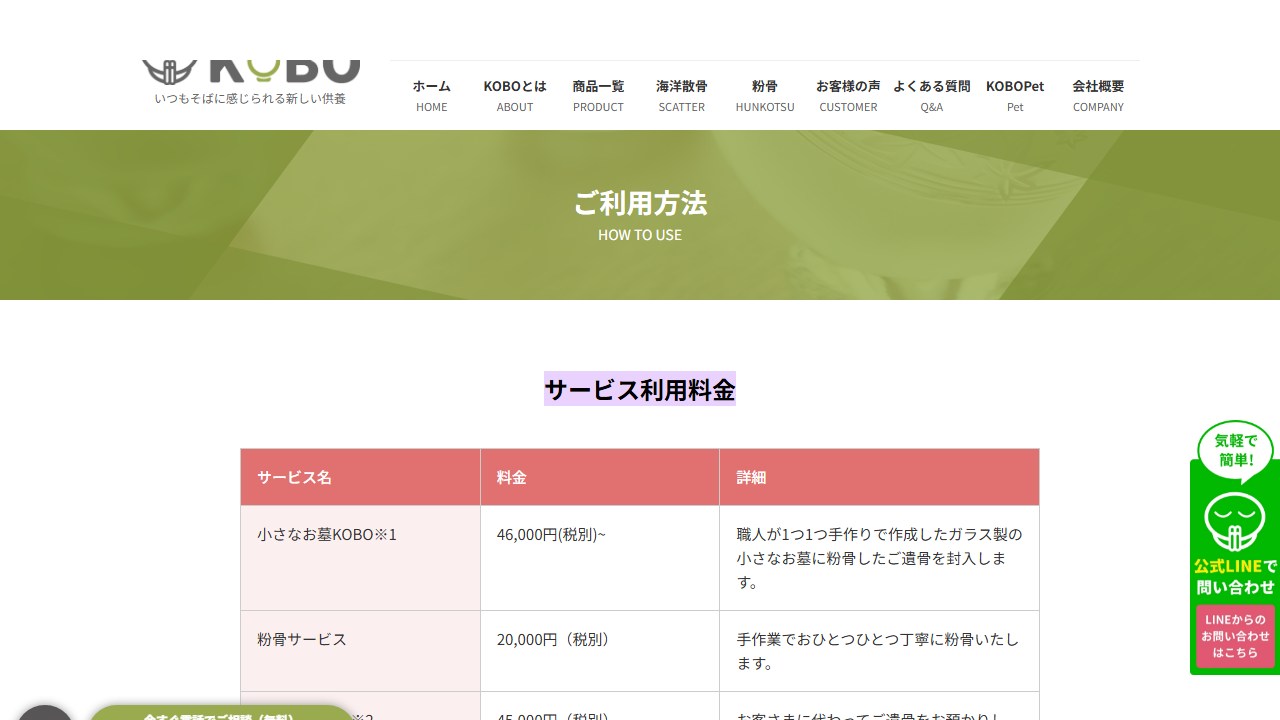
Task: Open the ホーム HOME menu item
Action: (432, 96)
